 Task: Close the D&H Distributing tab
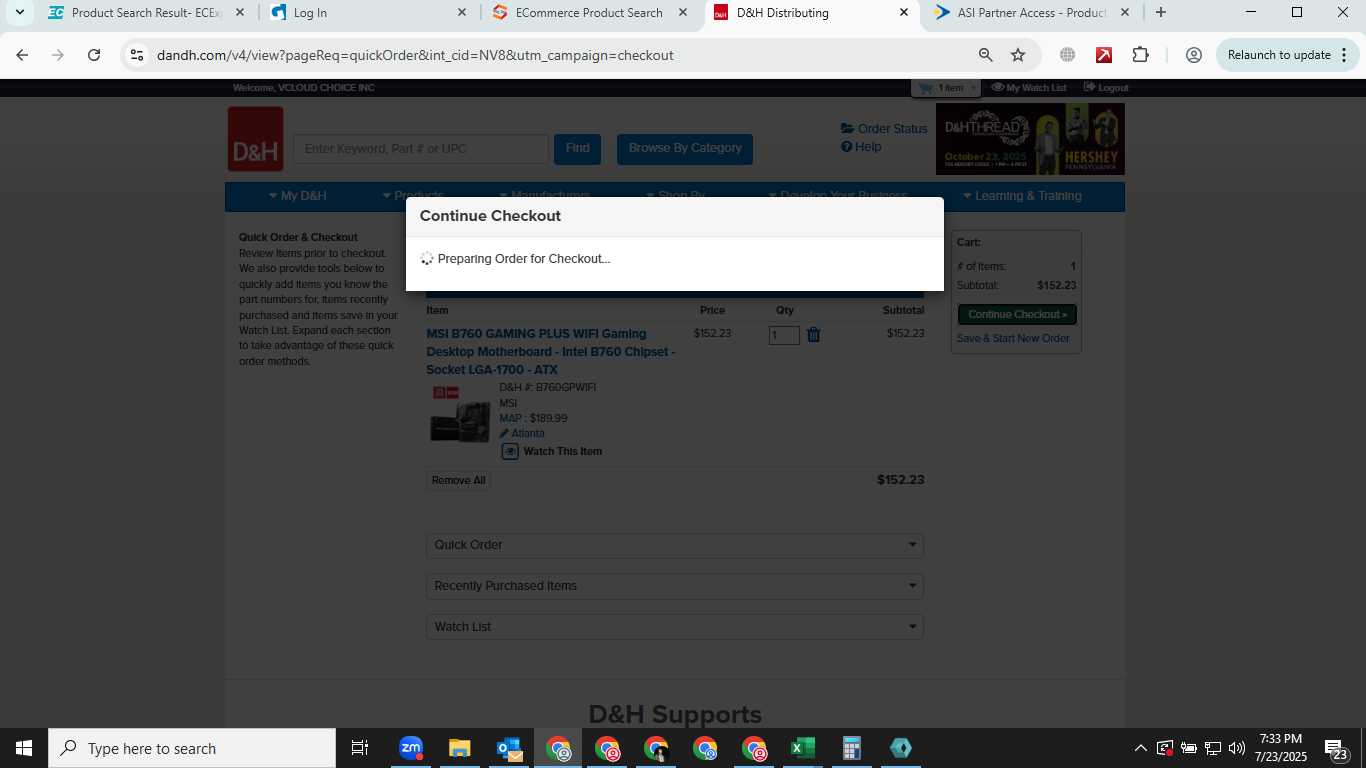pos(904,13)
